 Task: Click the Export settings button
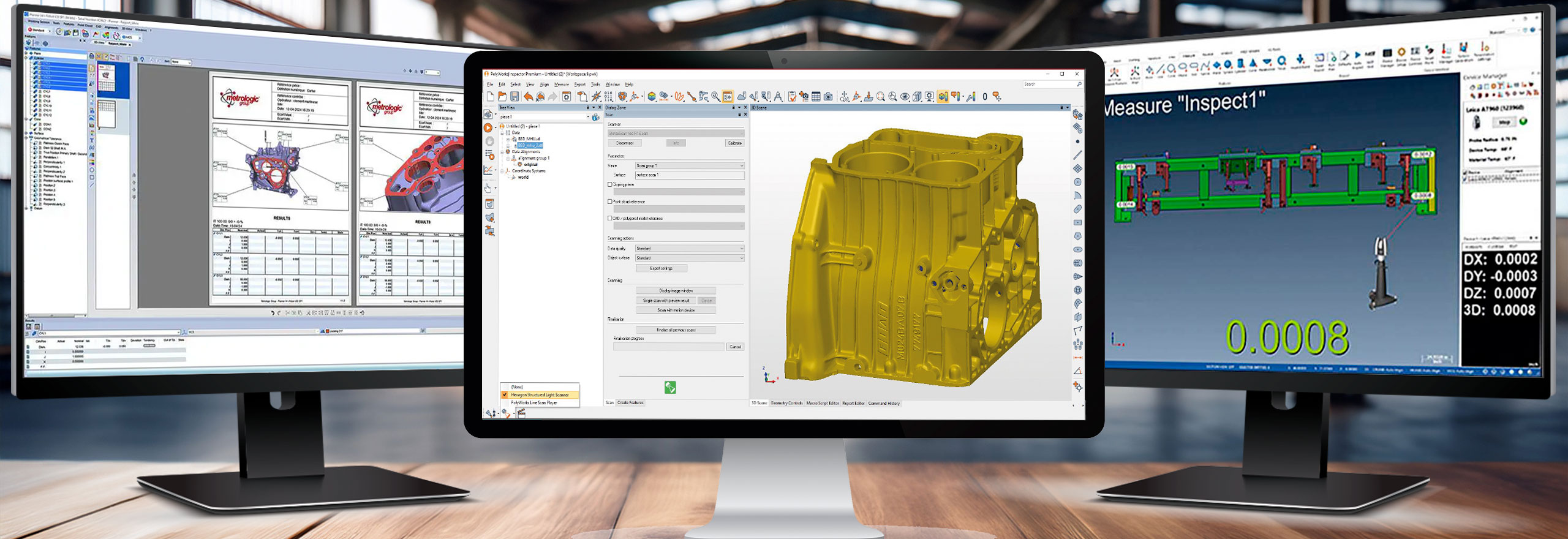661,268
